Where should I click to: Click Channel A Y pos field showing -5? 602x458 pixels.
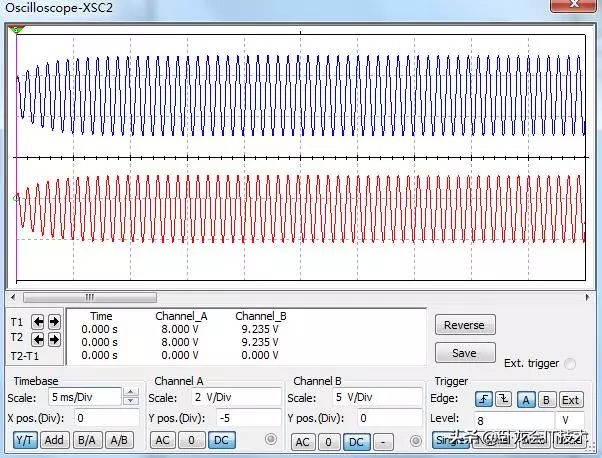[249, 418]
